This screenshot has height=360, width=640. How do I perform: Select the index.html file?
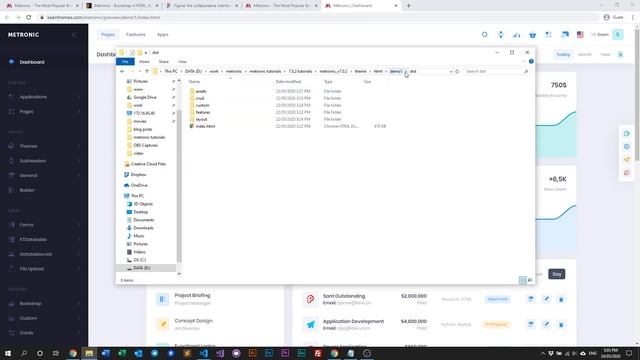(205, 126)
